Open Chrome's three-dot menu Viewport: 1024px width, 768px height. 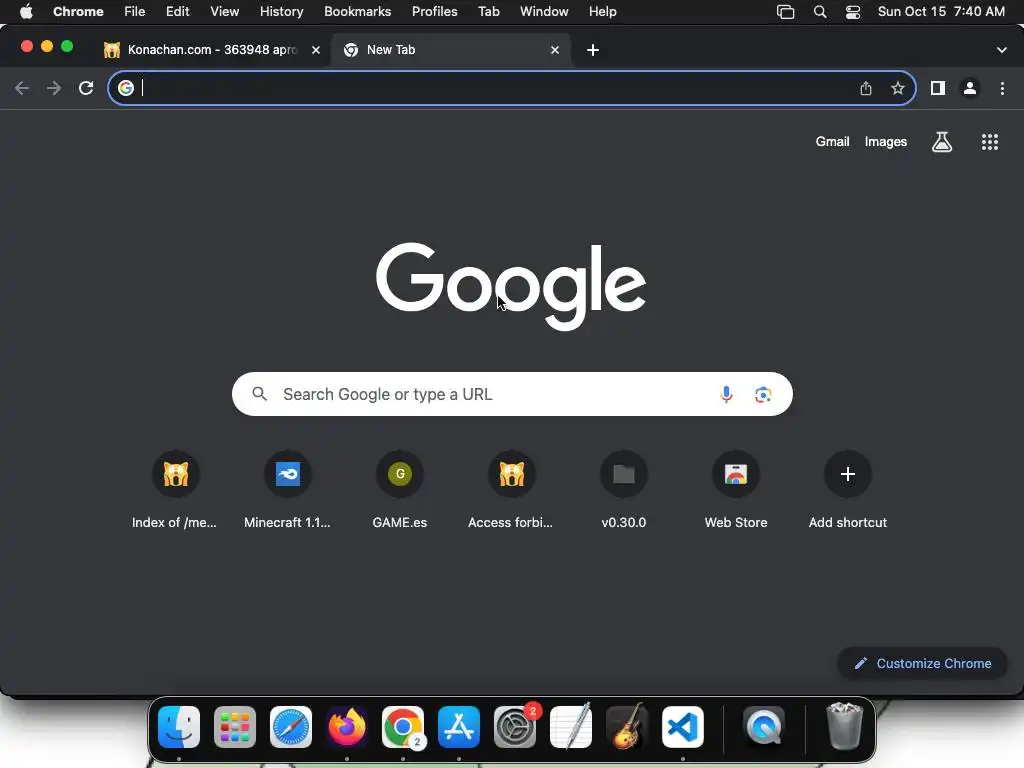1002,88
